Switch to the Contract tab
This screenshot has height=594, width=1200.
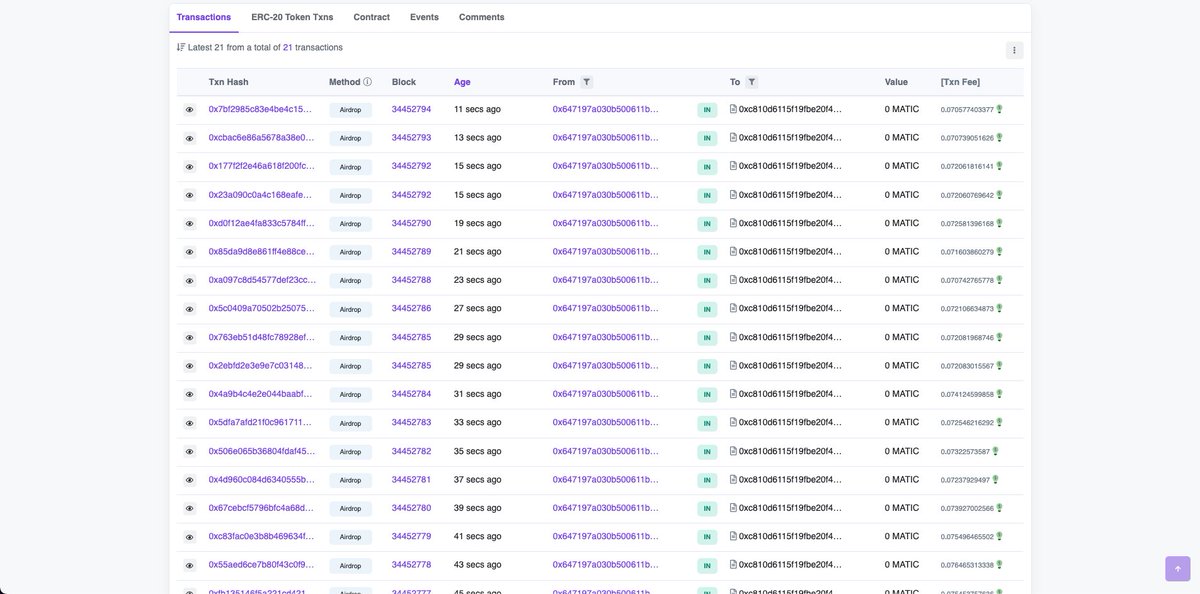pyautogui.click(x=372, y=17)
